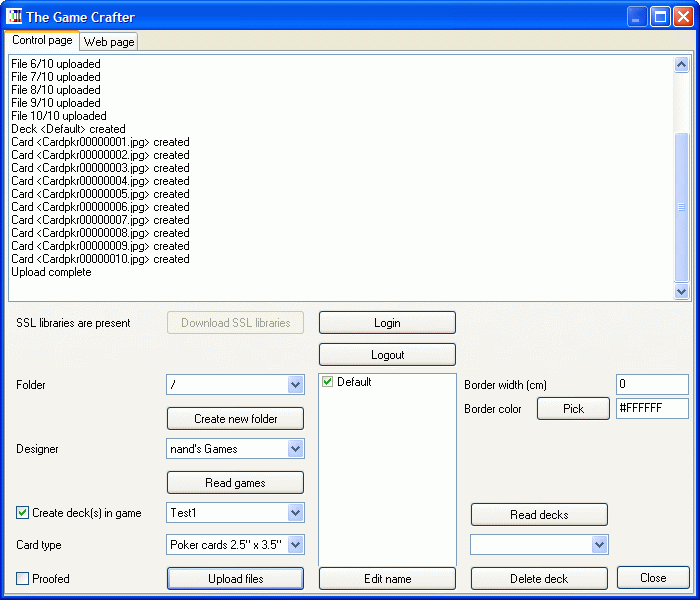The height and width of the screenshot is (600, 700).
Task: Click the #FFFFFF border color field
Action: (652, 408)
